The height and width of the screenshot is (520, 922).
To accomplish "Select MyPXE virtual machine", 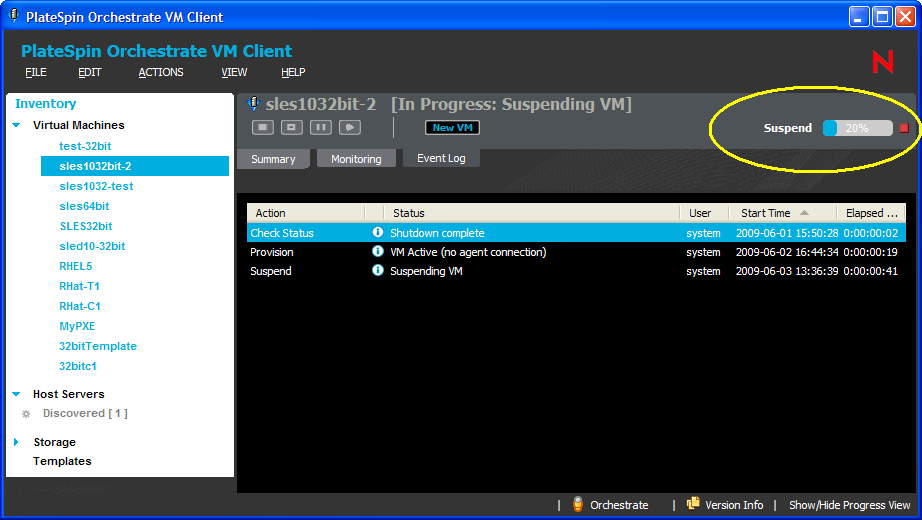I will (77, 326).
